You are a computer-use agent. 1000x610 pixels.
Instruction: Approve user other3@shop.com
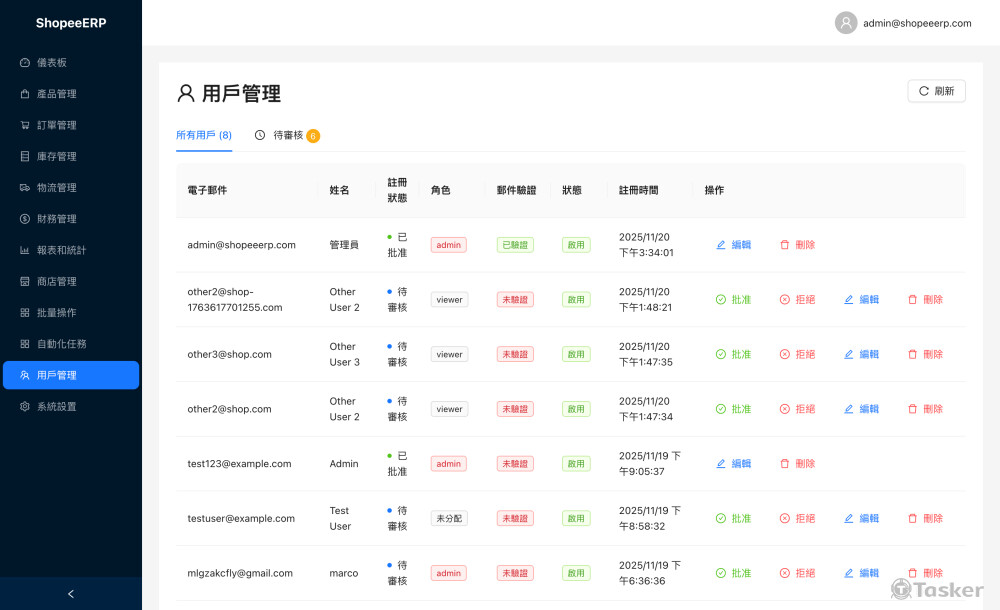point(733,354)
